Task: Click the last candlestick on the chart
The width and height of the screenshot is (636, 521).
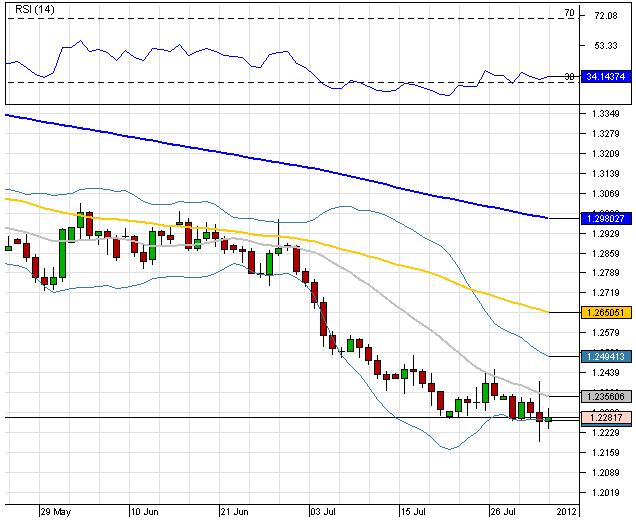Action: pos(548,420)
